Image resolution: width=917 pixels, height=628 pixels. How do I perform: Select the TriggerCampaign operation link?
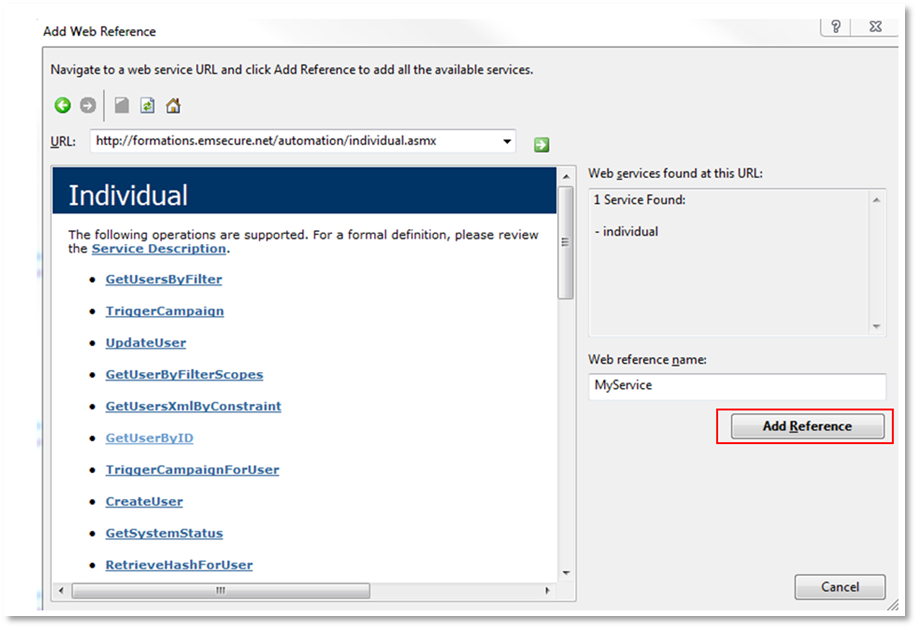pos(165,311)
